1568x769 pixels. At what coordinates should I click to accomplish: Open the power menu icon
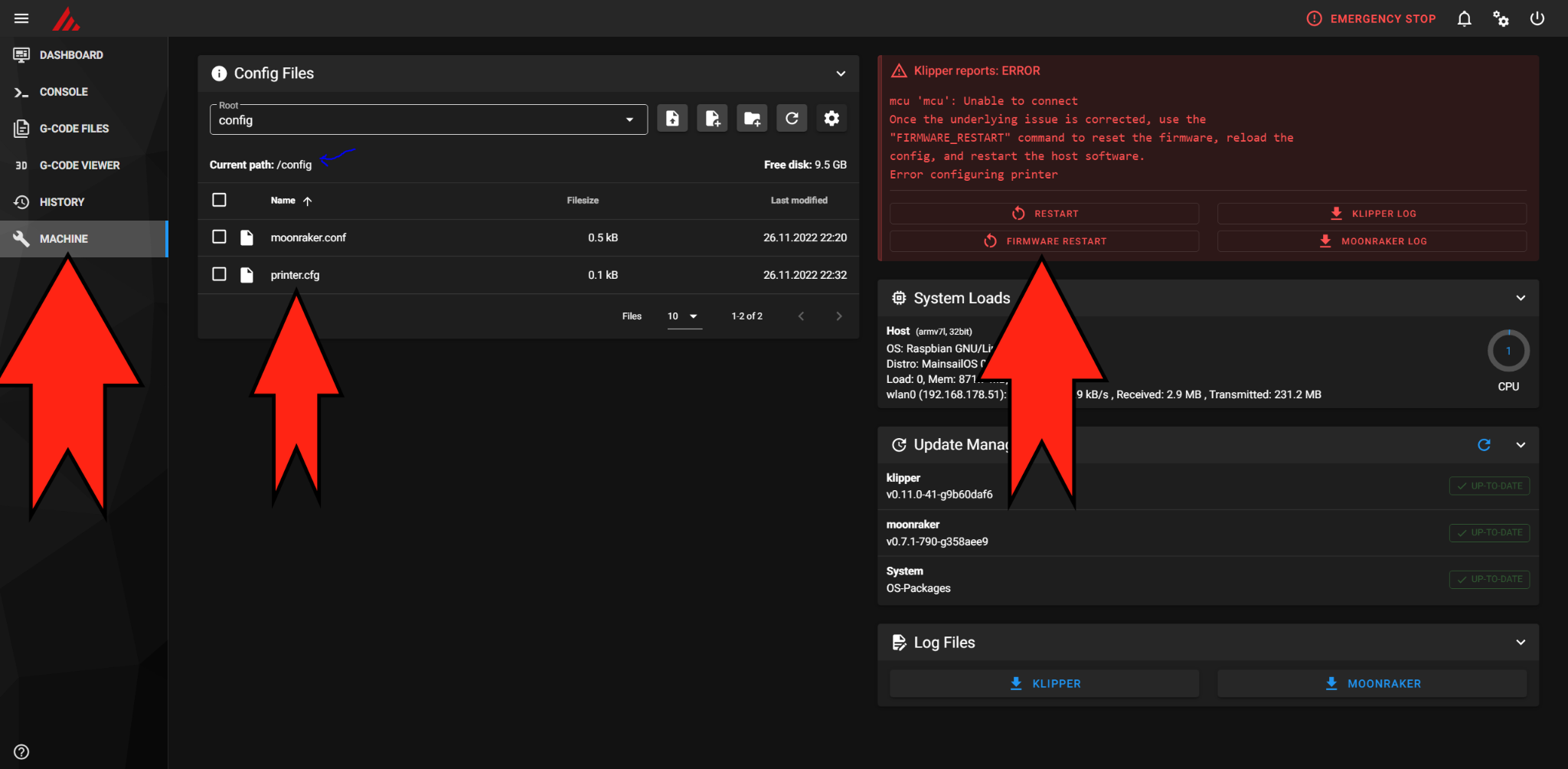[x=1537, y=18]
